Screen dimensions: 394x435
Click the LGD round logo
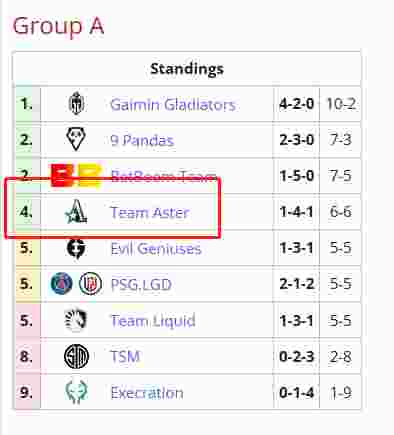(x=90, y=284)
